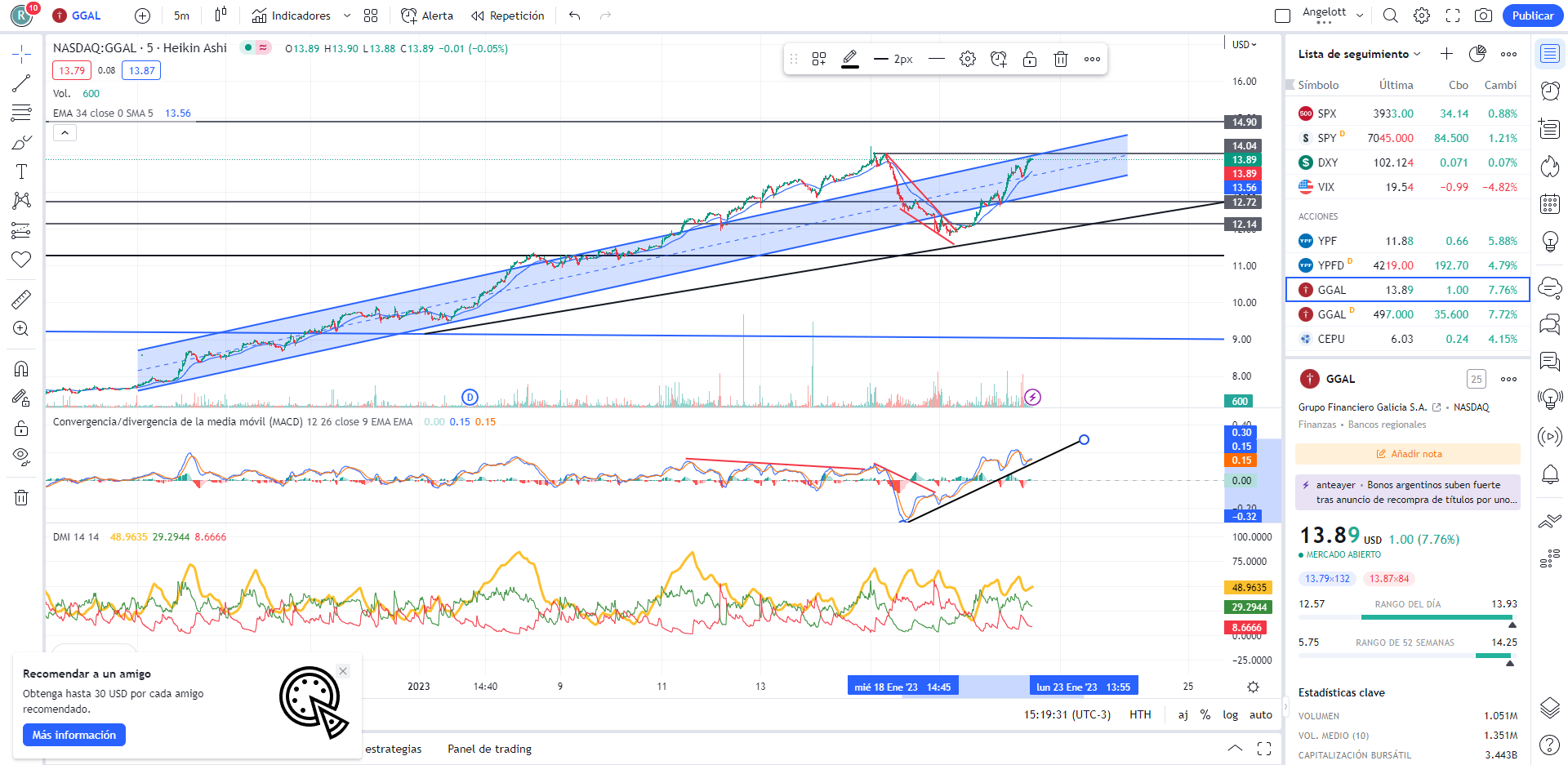Open the favorites heart icon tool
This screenshot has height=765, width=1568.
(x=21, y=260)
